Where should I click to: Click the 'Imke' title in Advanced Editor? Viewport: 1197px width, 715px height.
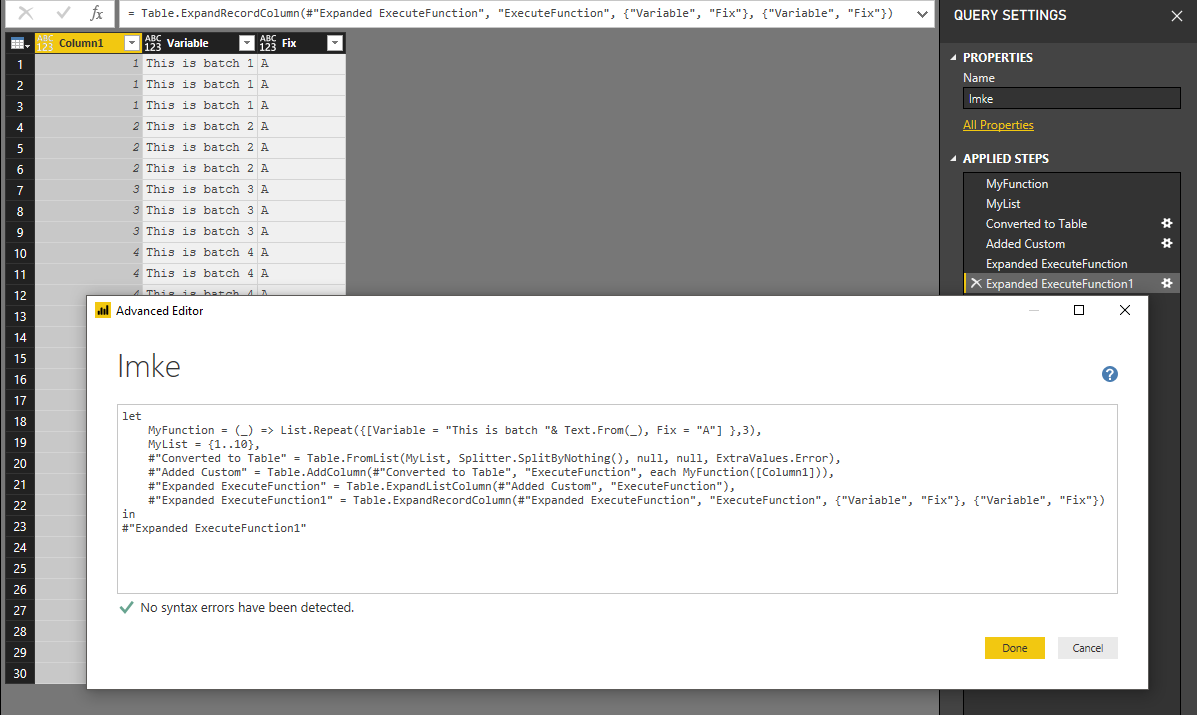point(149,366)
